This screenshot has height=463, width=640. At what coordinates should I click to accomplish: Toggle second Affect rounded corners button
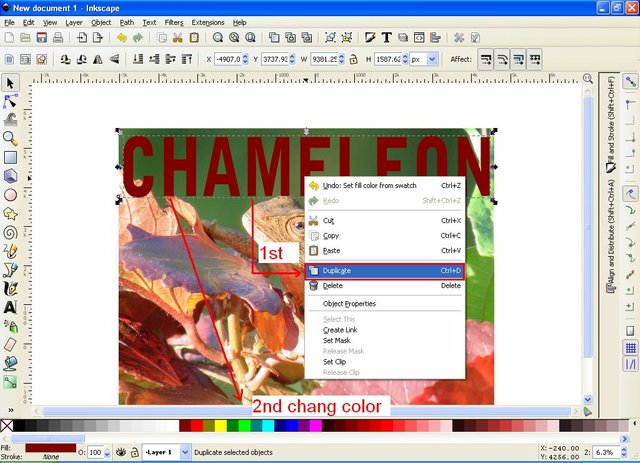502,60
